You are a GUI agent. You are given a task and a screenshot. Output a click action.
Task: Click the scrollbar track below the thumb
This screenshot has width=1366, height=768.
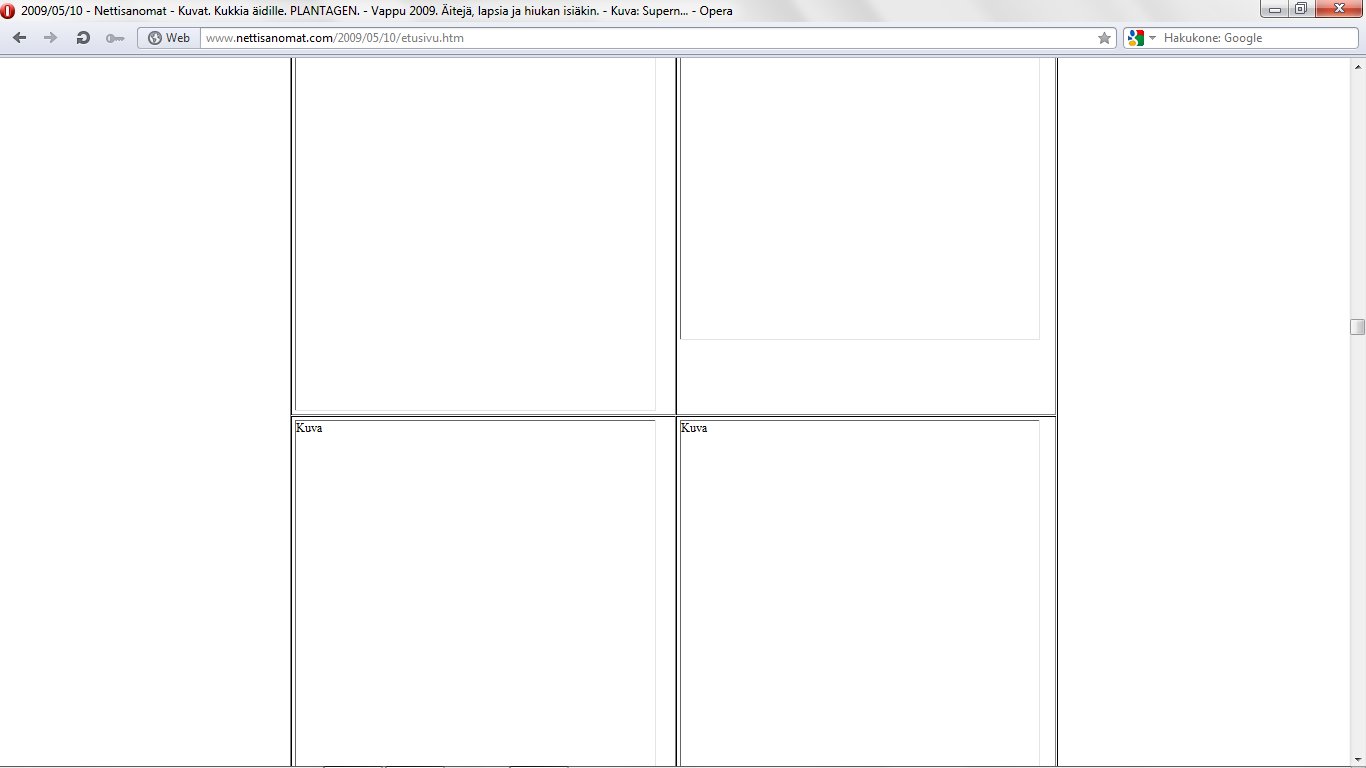click(1357, 550)
